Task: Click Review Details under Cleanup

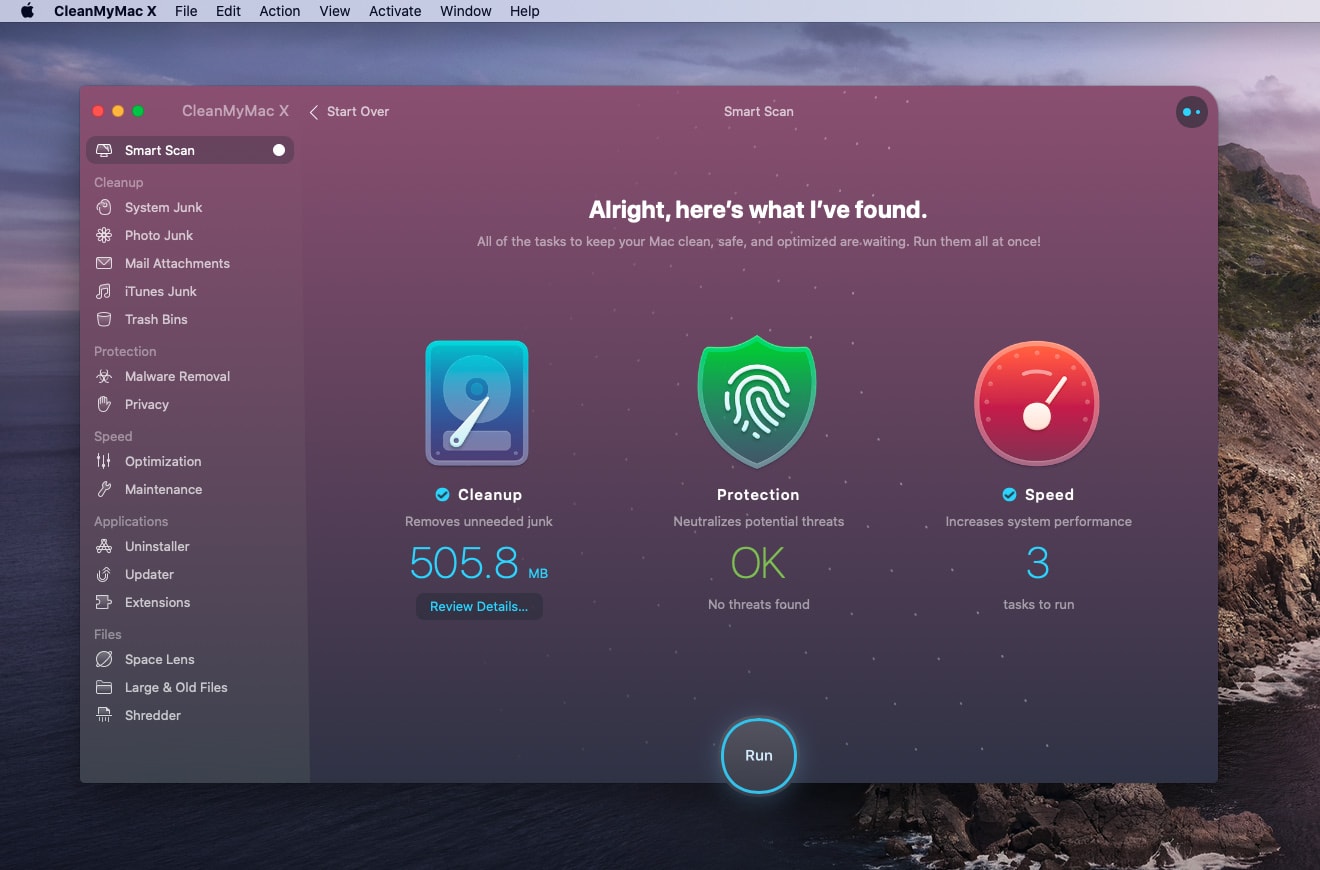Action: click(x=479, y=606)
